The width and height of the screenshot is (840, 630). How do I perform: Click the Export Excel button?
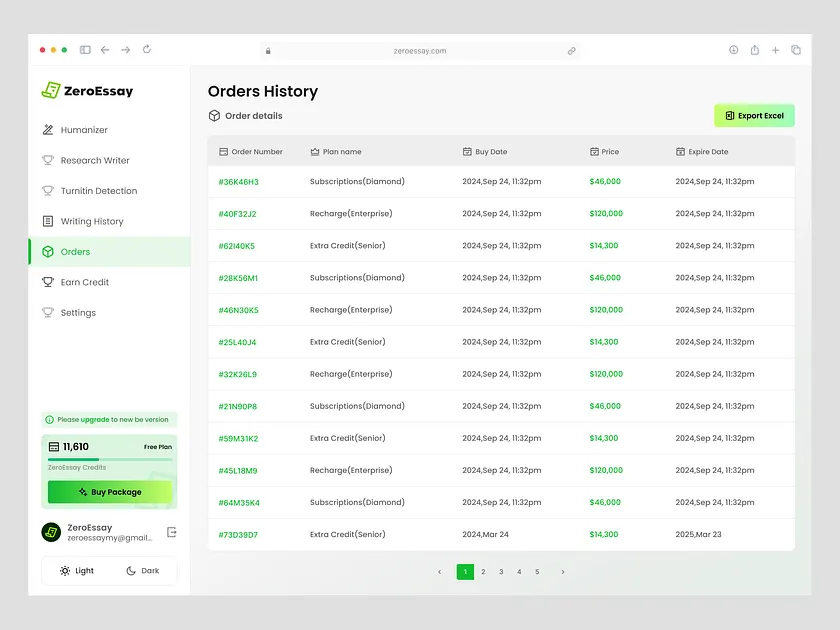(x=754, y=115)
